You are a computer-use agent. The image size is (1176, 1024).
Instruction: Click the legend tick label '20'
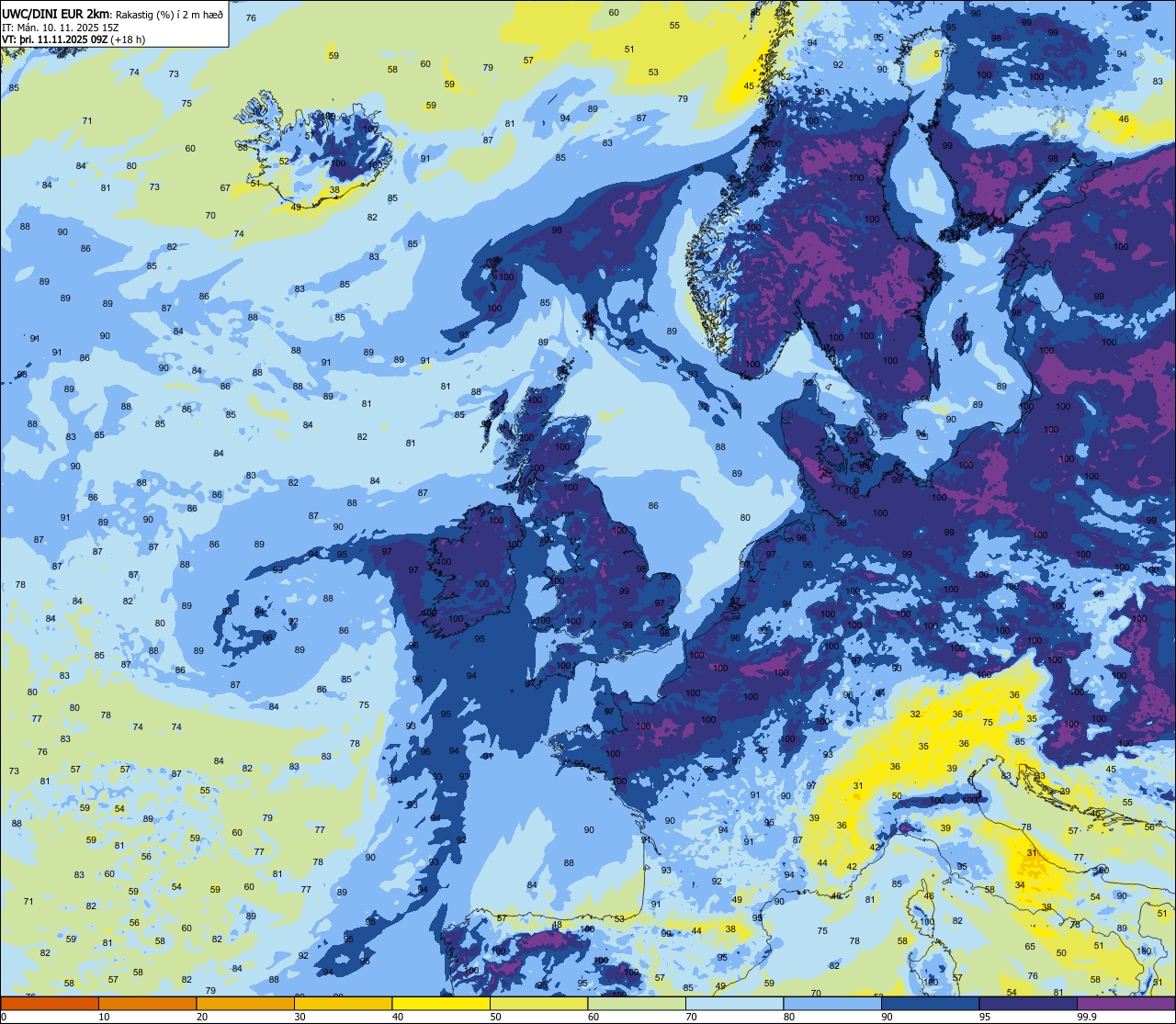[202, 1017]
